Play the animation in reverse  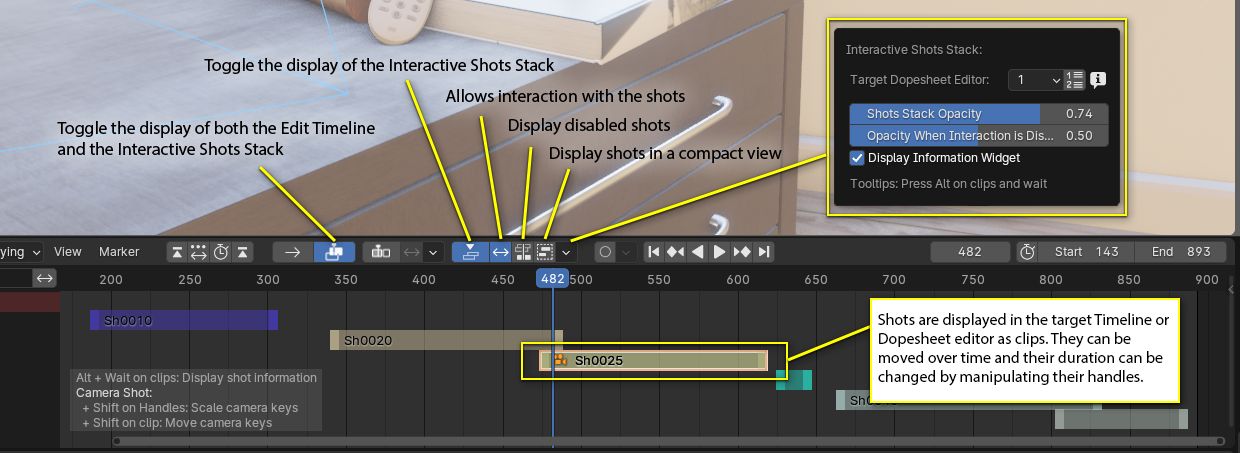[698, 252]
